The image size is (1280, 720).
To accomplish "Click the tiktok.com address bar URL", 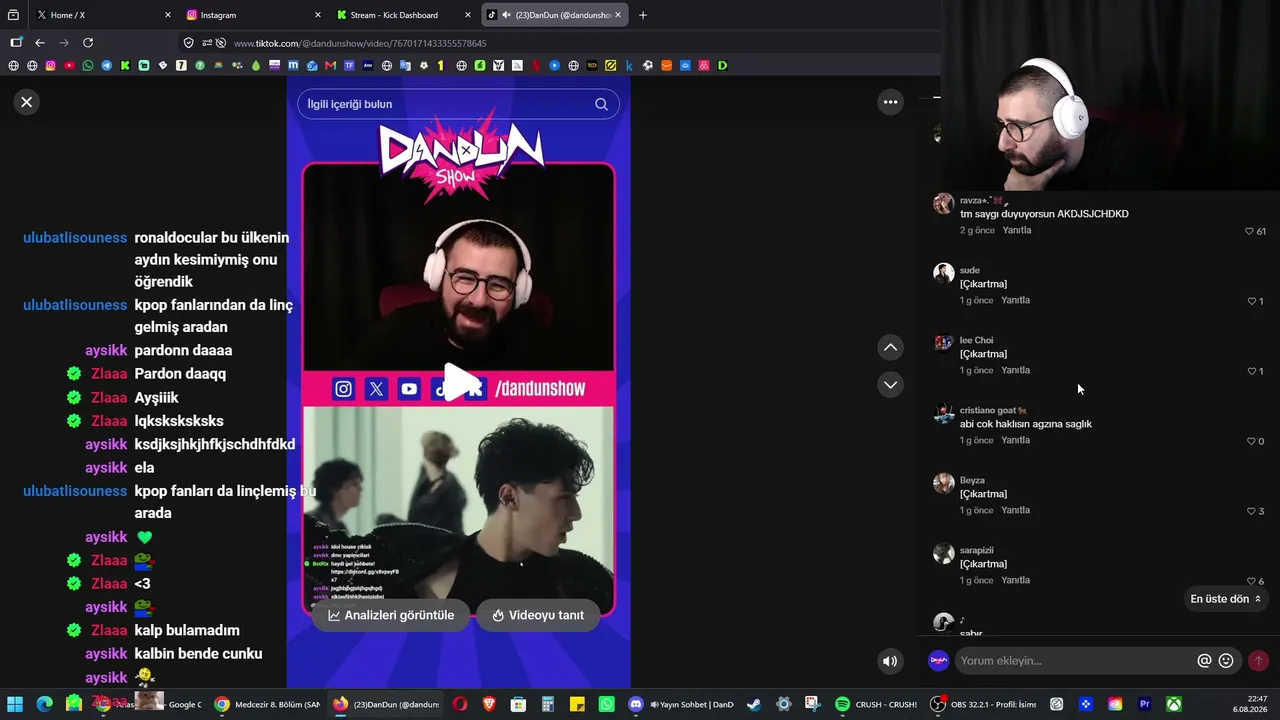I will click(360, 43).
